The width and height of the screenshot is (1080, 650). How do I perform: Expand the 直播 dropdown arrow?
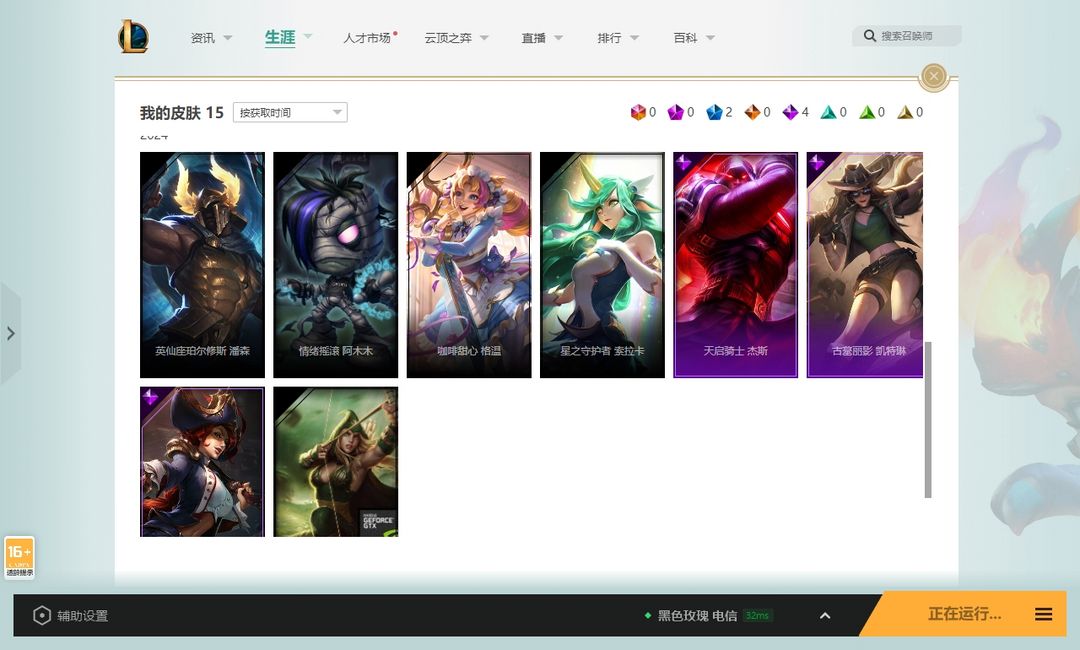[559, 38]
